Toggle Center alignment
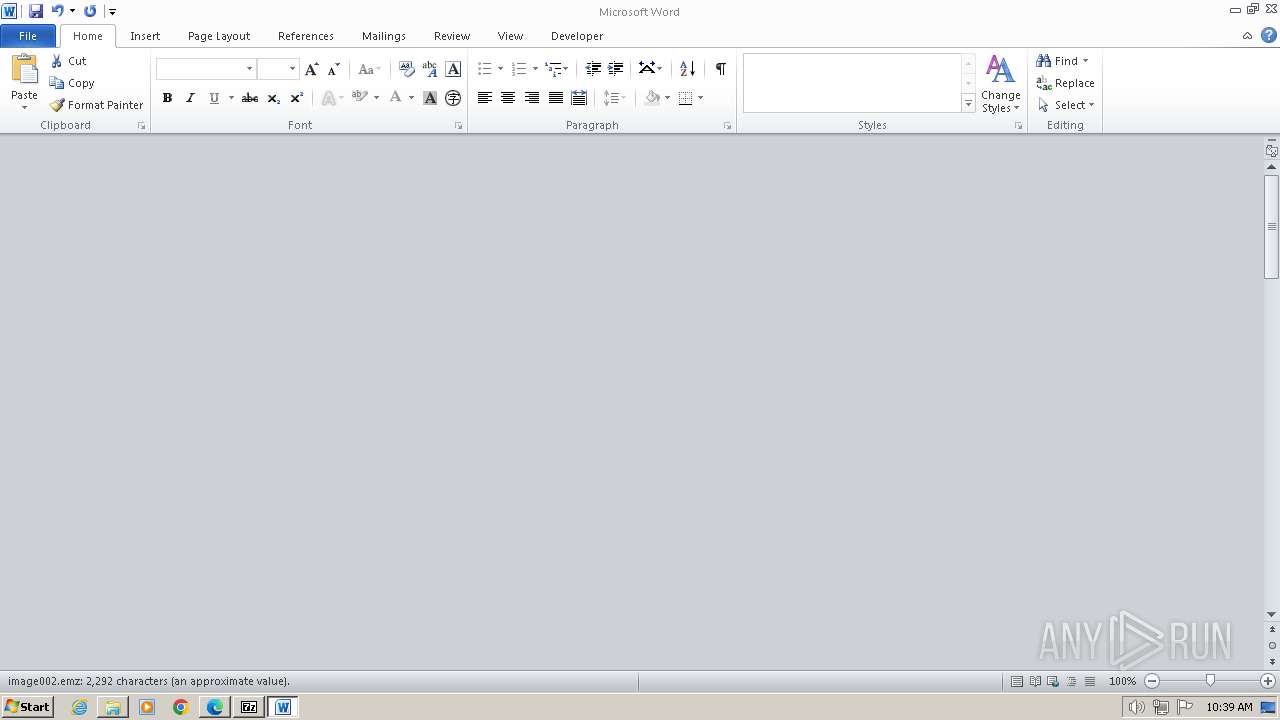1280x720 pixels. [508, 98]
